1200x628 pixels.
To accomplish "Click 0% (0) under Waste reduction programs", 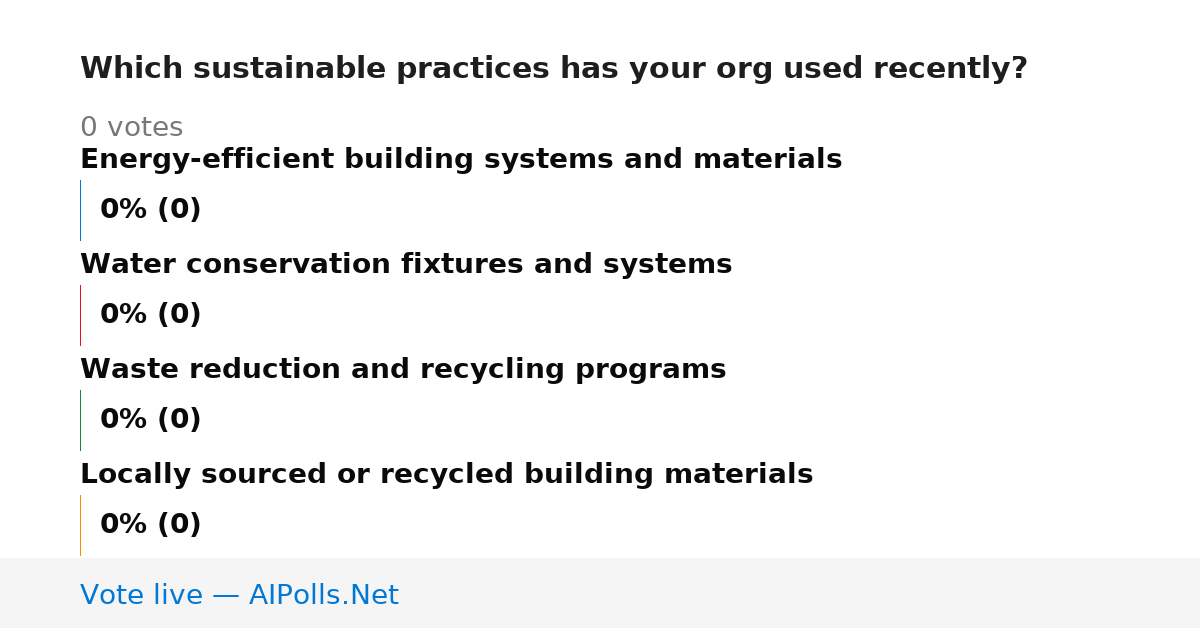I will pyautogui.click(x=151, y=420).
